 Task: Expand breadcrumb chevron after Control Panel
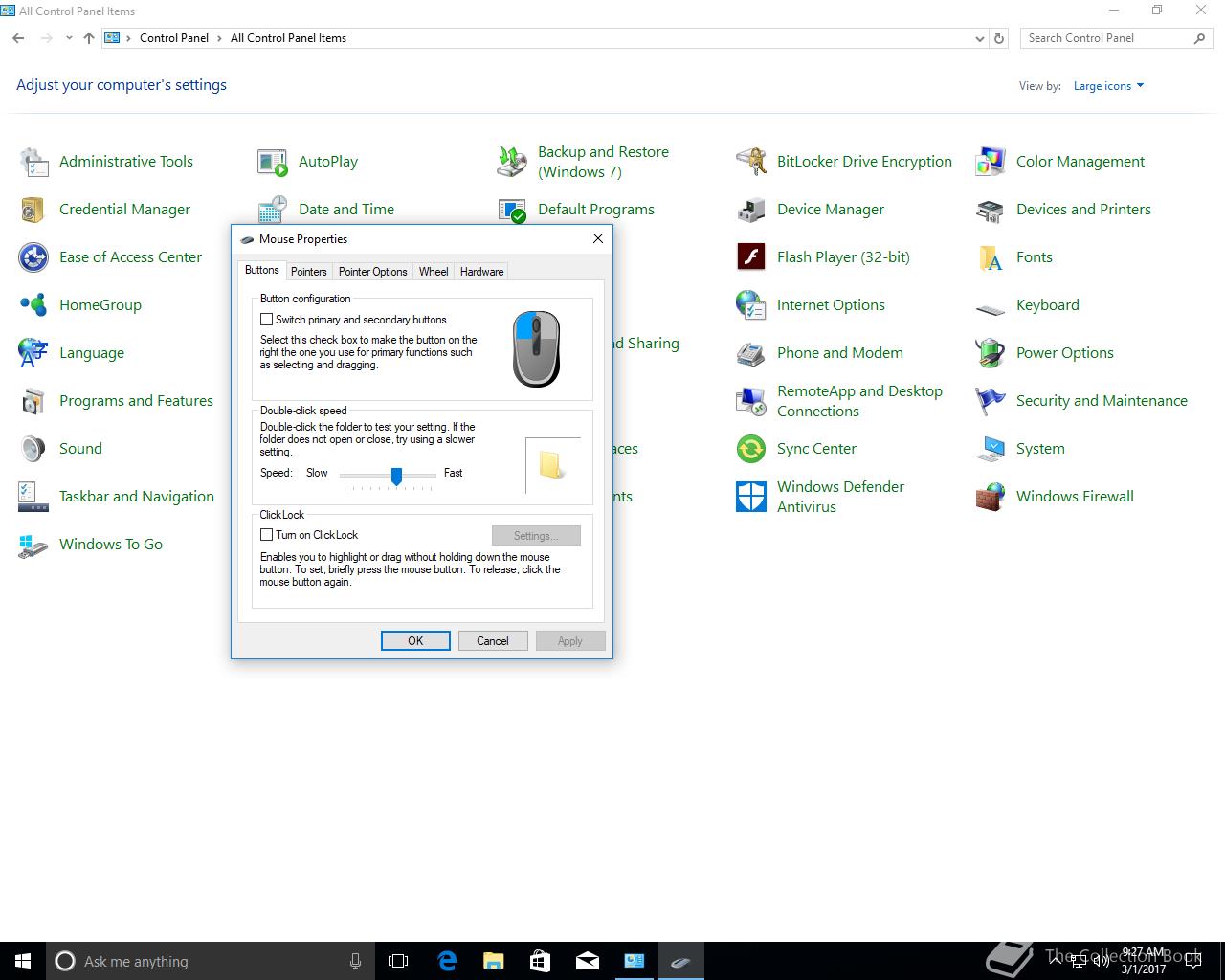tap(219, 38)
